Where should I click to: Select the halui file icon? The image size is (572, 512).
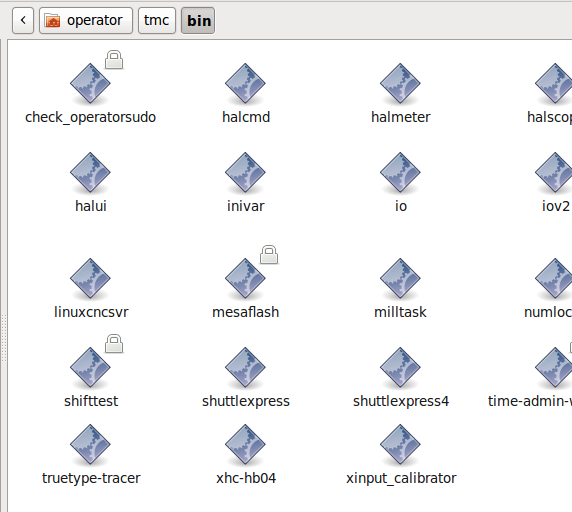pyautogui.click(x=90, y=172)
